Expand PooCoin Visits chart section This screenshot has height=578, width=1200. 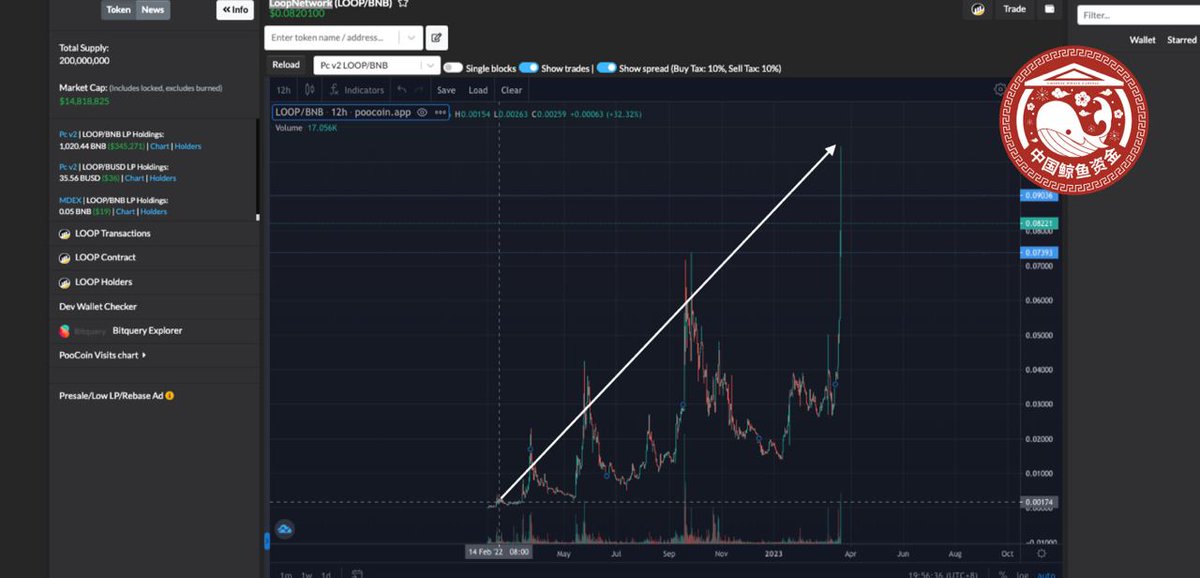[102, 355]
